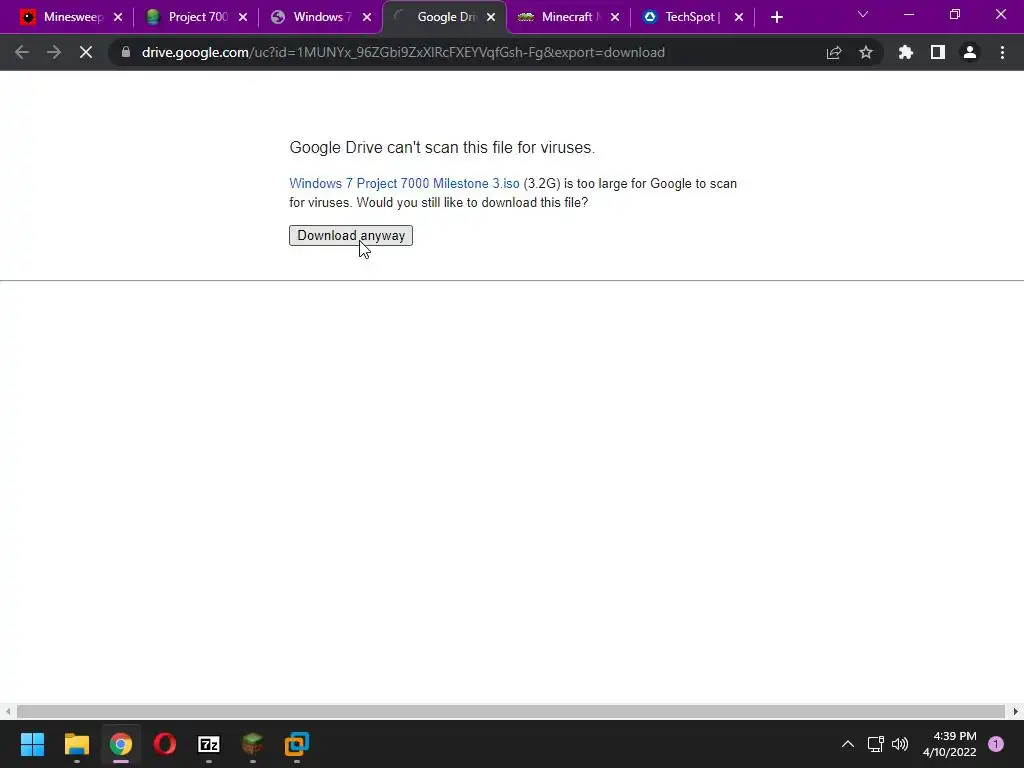1024x768 pixels.
Task: Toggle the browser side panel
Action: [938, 52]
